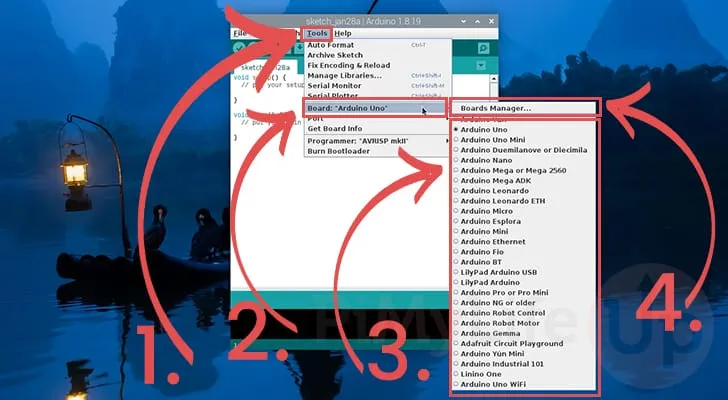Select Arduino Industrial 101 board
The height and width of the screenshot is (400, 728).
524,364
